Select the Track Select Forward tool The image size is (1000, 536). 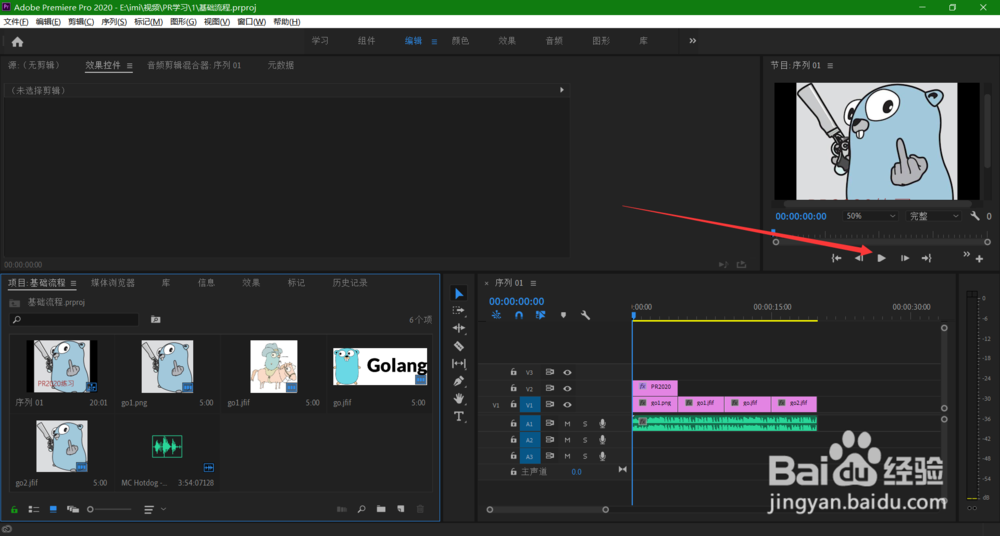click(459, 310)
